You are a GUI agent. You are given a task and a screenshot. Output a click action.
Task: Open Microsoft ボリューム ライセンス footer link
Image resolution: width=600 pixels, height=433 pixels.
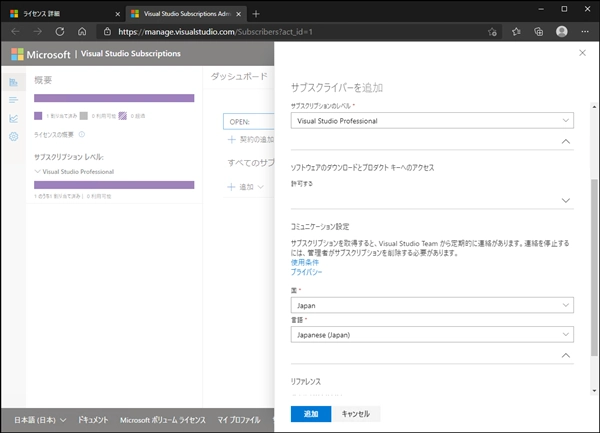[x=163, y=420]
